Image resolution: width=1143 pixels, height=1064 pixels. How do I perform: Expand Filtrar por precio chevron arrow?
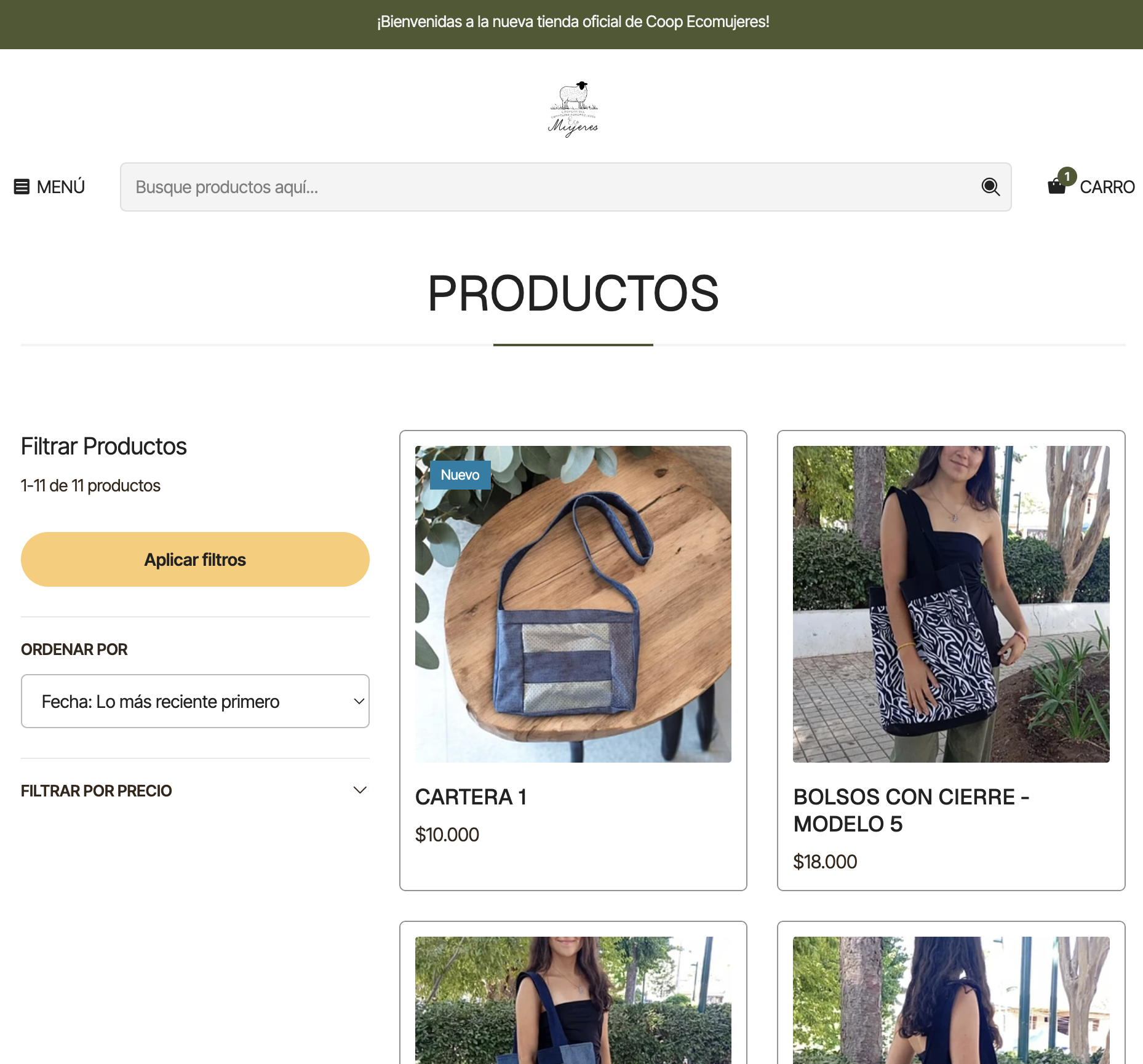point(360,790)
